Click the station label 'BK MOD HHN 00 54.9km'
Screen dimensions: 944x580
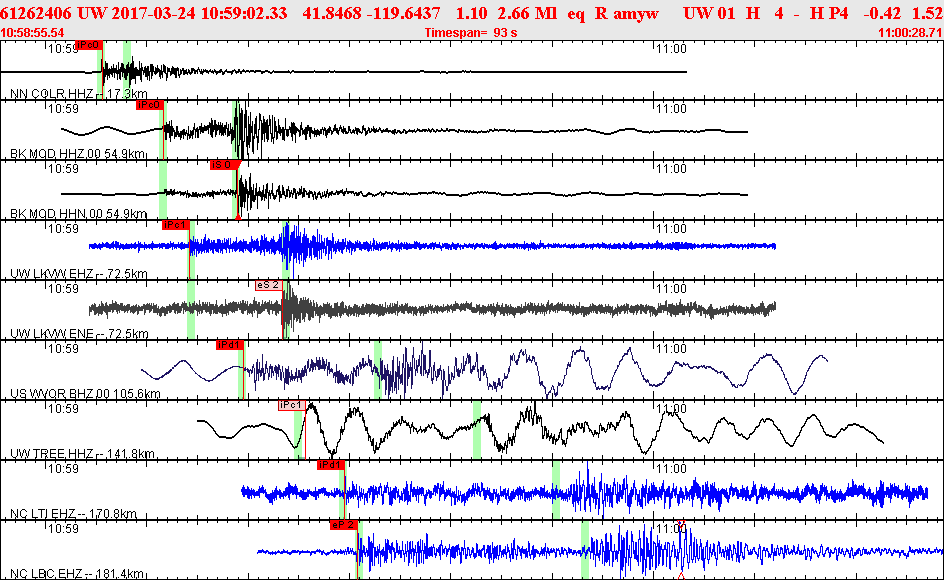pyautogui.click(x=78, y=214)
